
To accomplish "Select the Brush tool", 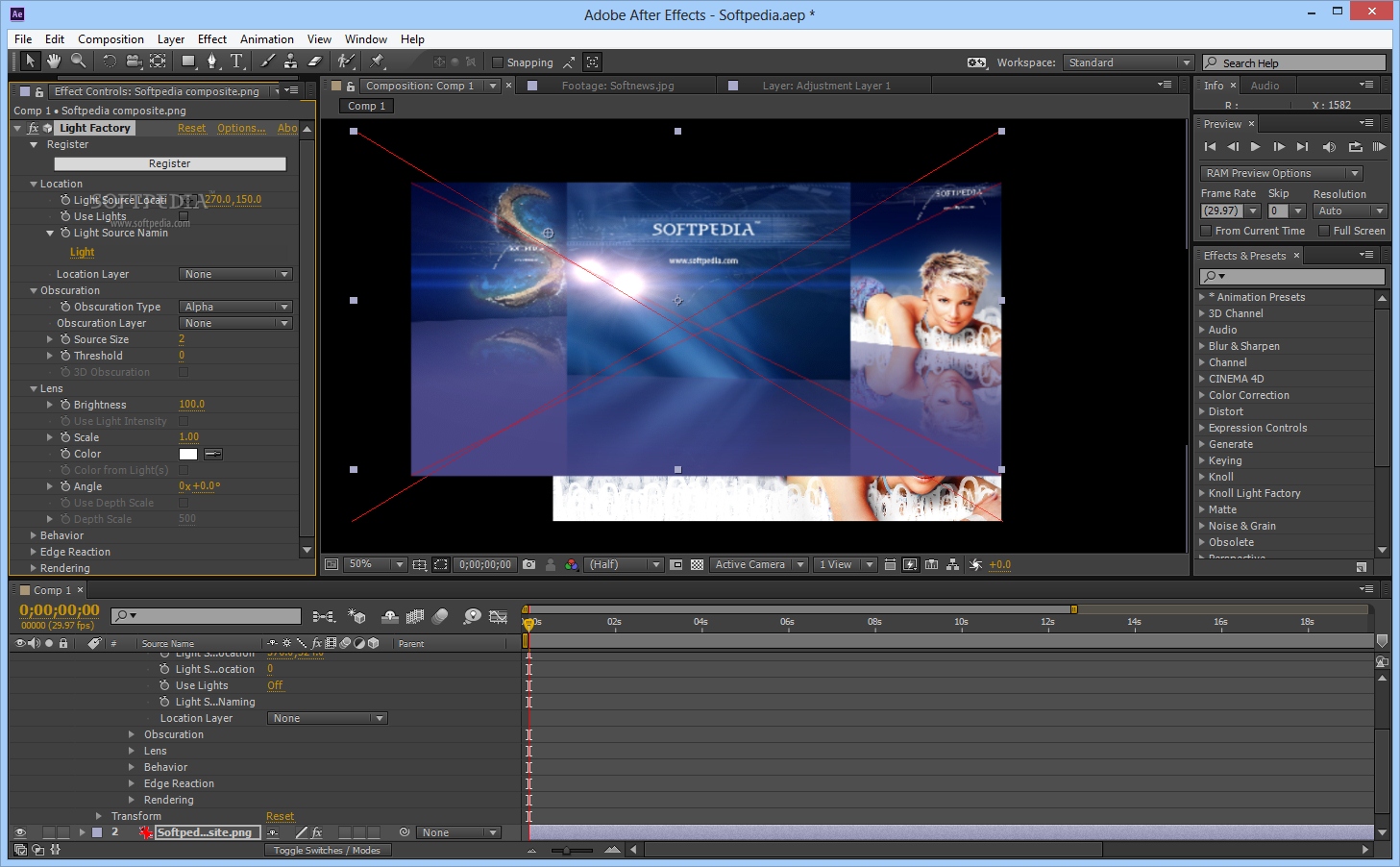I will 267,62.
